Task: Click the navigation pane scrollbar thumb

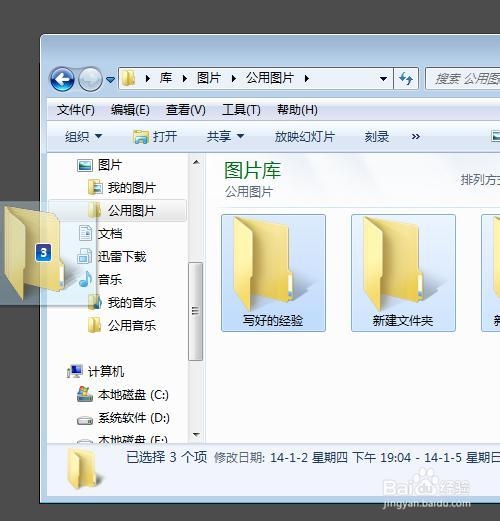Action: pos(196,311)
